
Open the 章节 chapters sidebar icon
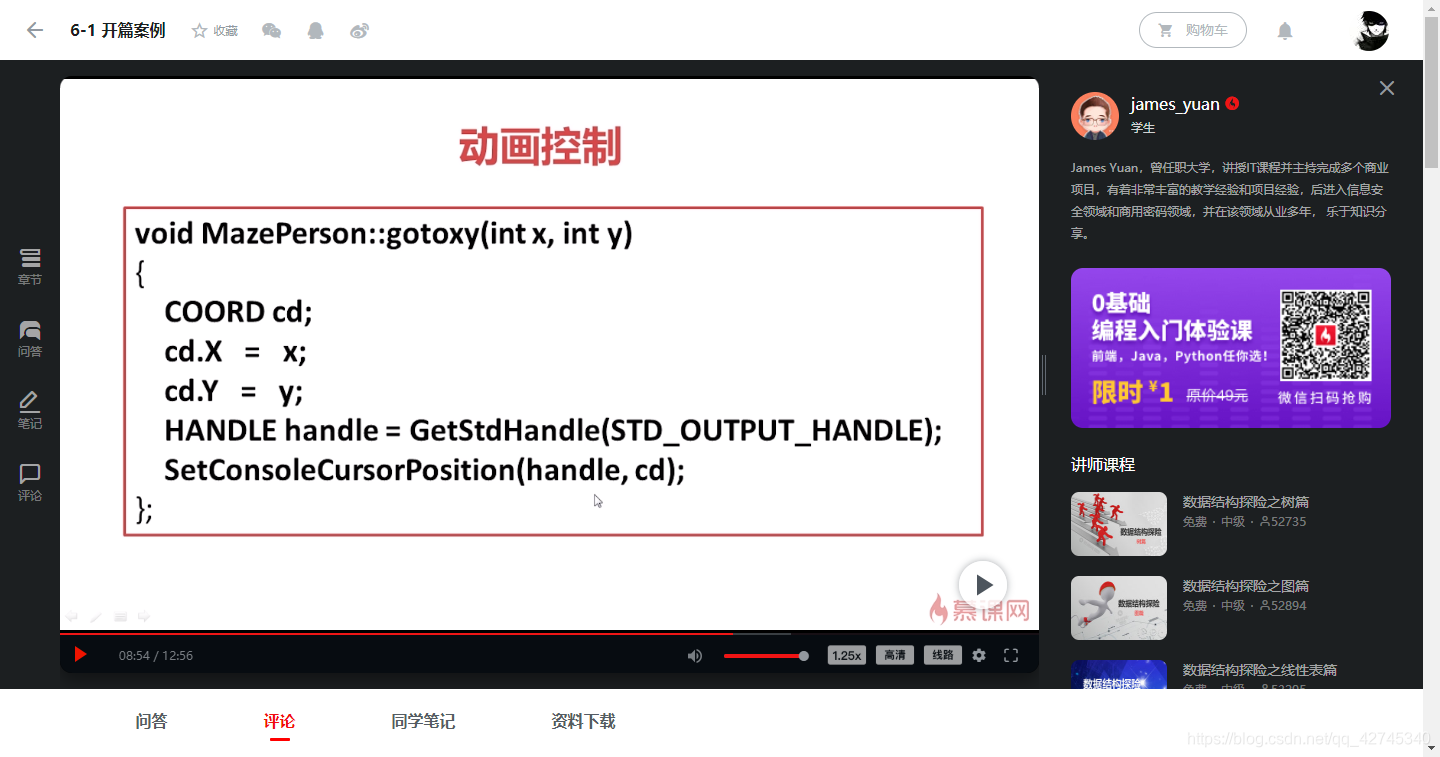30,267
